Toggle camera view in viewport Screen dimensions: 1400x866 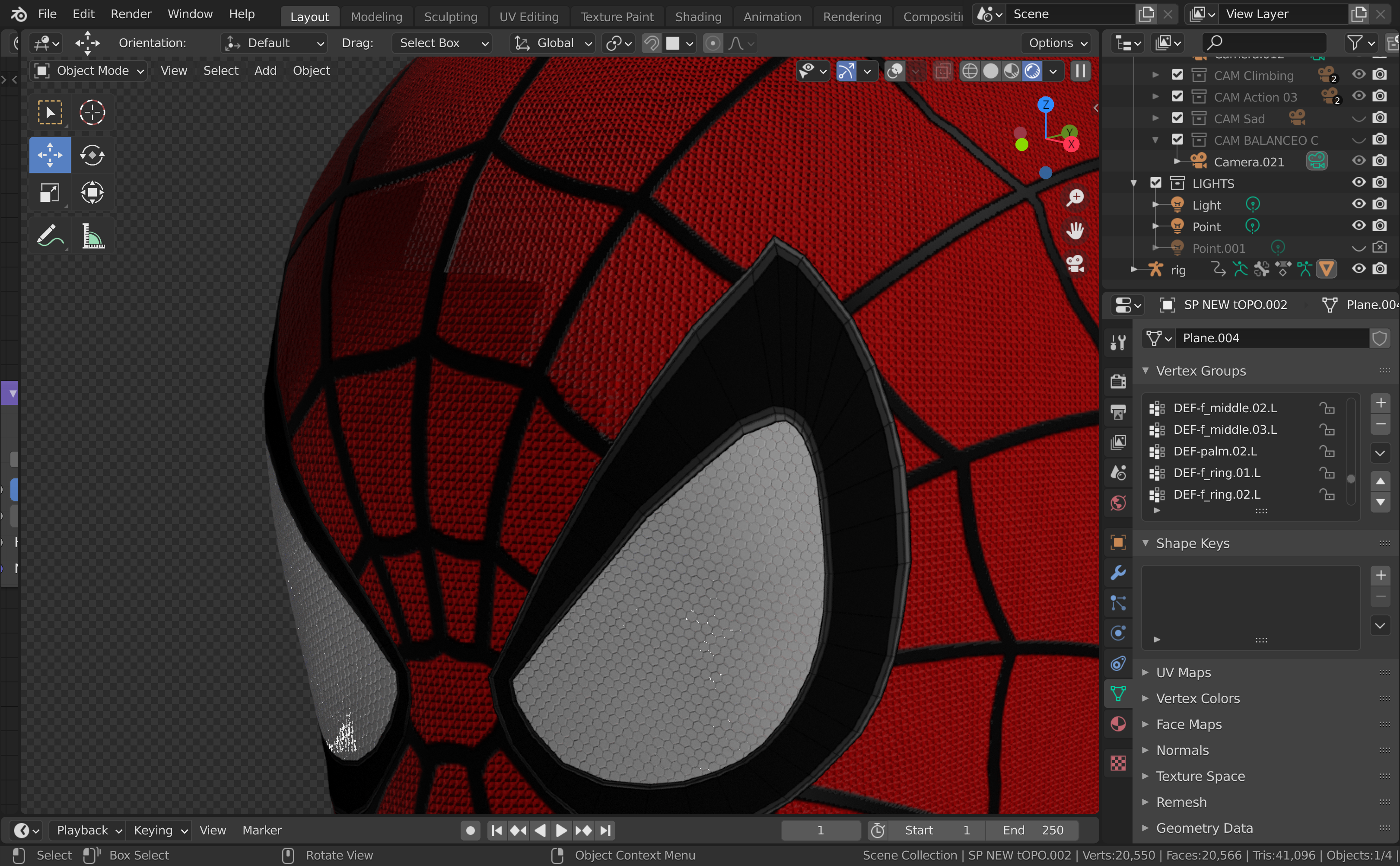click(x=1075, y=264)
